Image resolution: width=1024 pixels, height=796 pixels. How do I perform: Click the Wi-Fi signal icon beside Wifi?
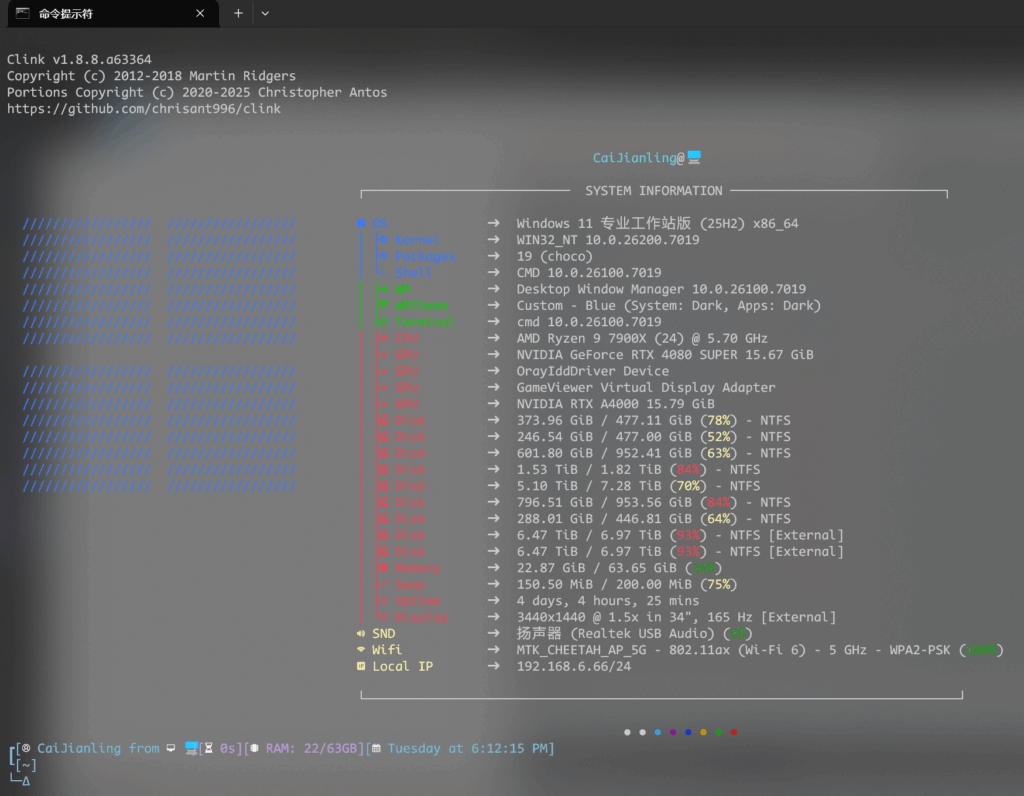[x=361, y=650]
